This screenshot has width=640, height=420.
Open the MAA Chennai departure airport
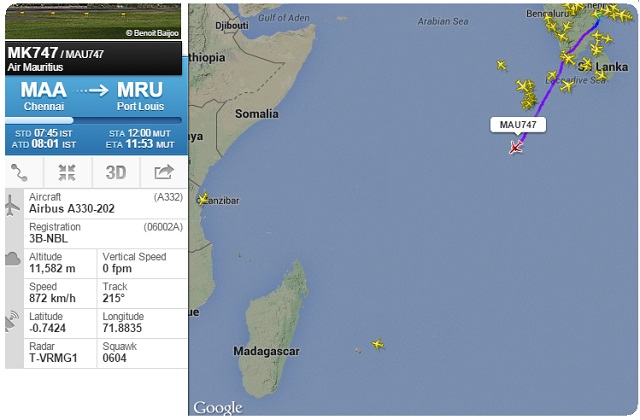coord(43,95)
